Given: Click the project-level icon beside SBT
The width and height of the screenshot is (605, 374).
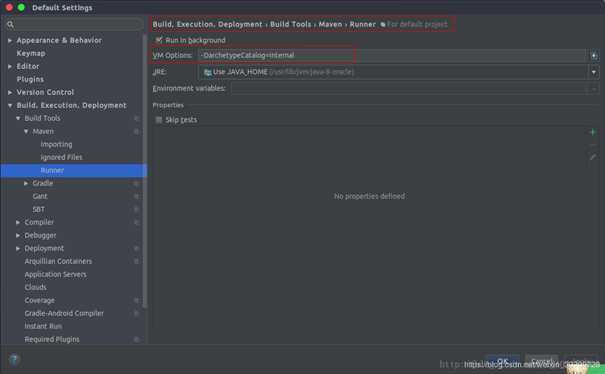Looking at the screenshot, I should click(136, 210).
